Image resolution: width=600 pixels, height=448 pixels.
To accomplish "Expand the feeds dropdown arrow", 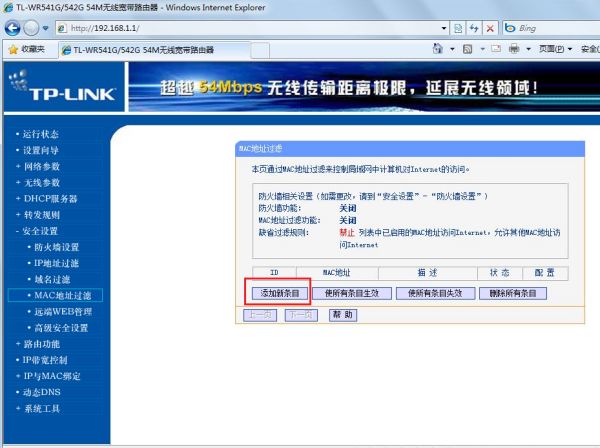I will click(x=482, y=49).
